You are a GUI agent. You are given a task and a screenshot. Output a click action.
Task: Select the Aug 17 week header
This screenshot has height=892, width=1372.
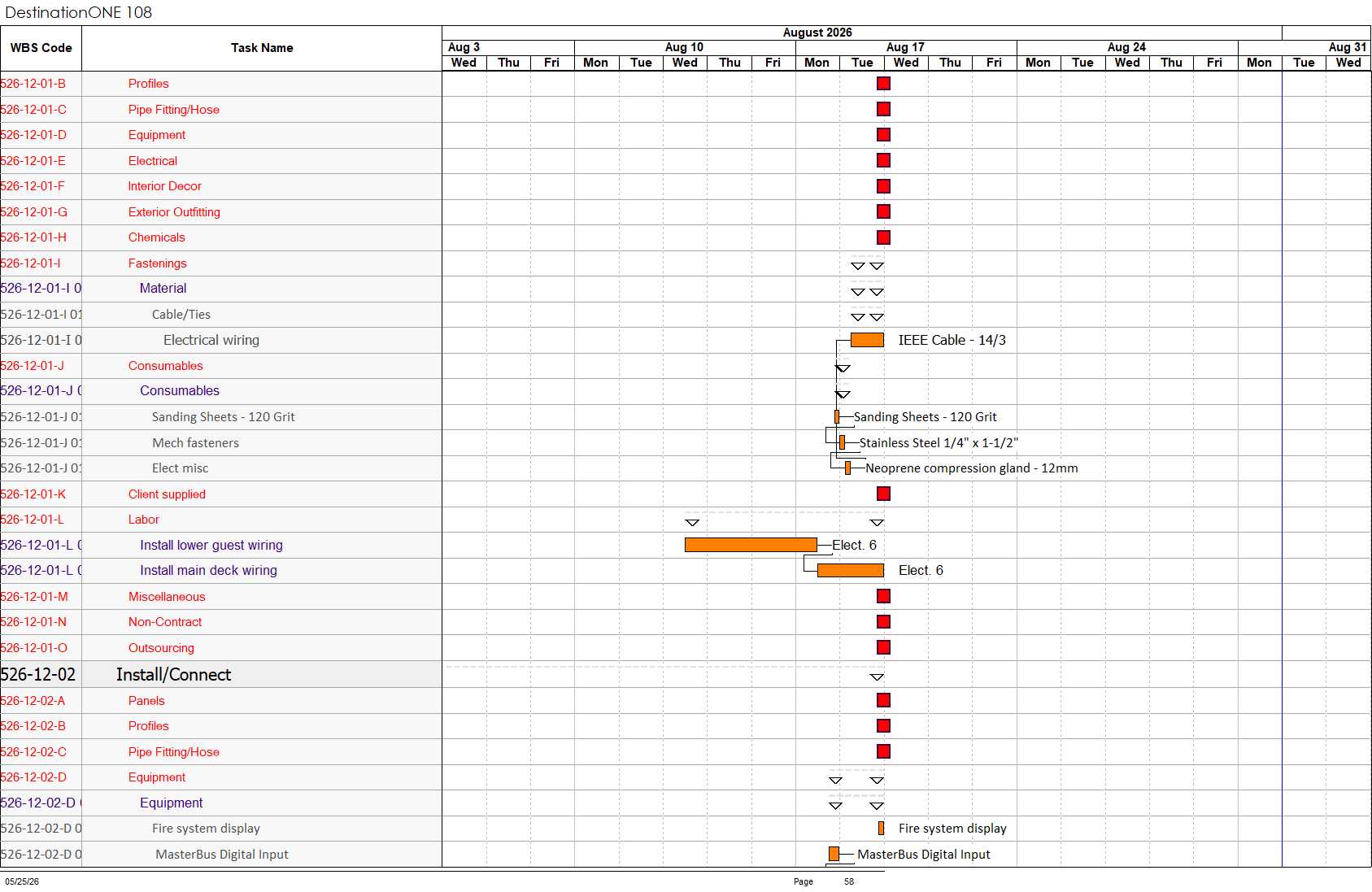[905, 47]
